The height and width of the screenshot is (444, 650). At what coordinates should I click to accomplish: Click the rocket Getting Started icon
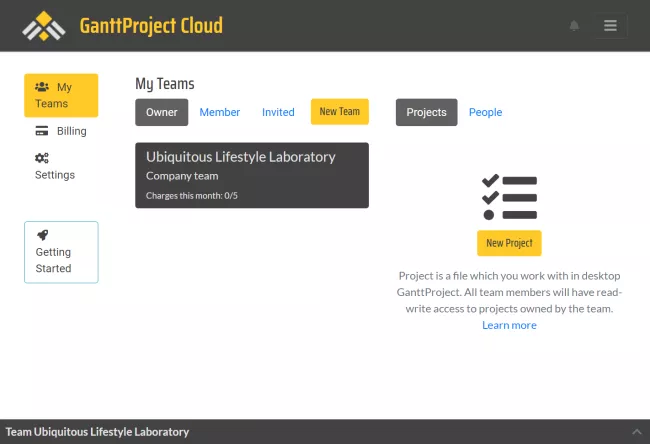coord(43,235)
